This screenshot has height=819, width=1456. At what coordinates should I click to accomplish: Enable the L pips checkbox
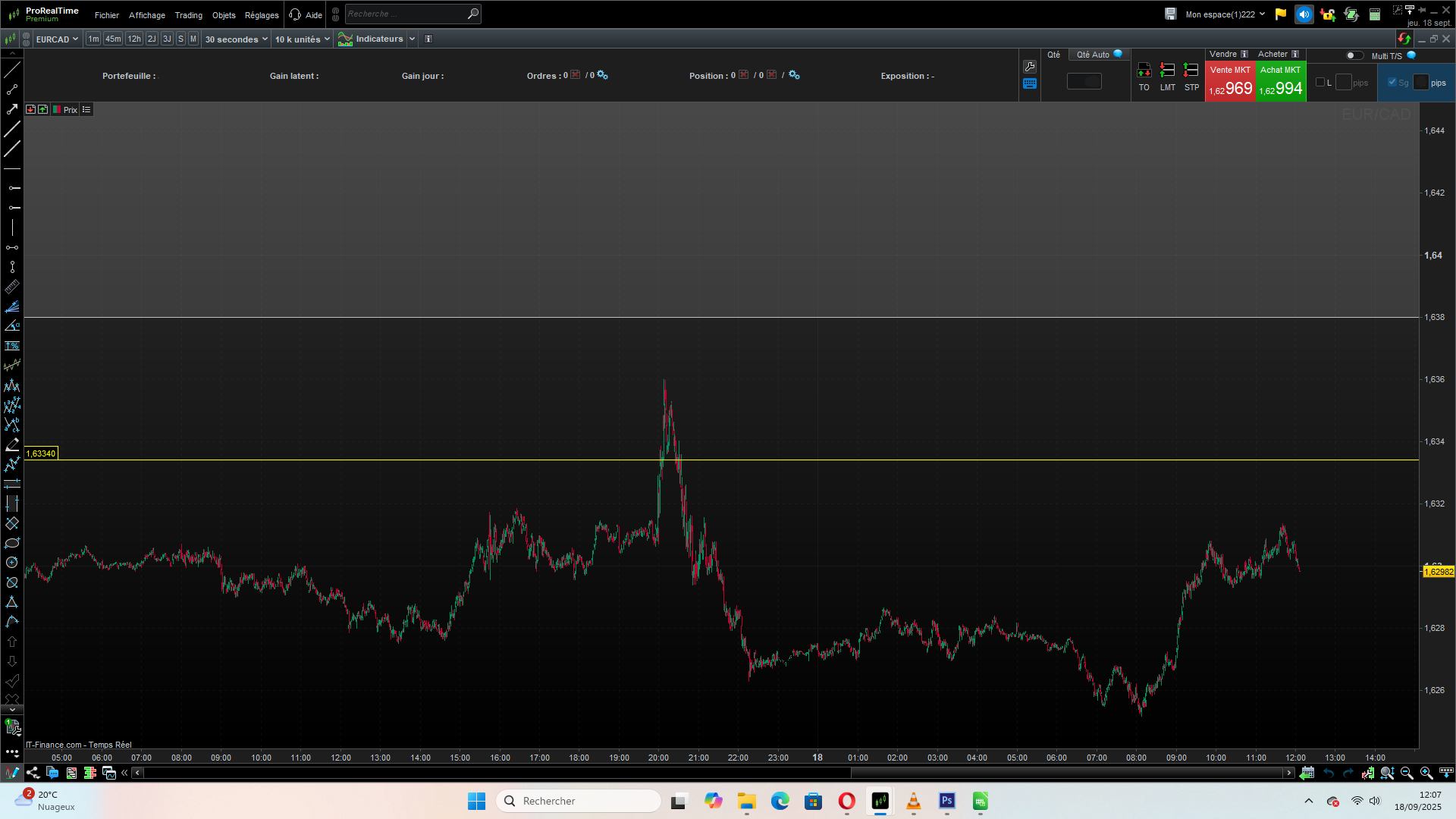coord(1320,83)
